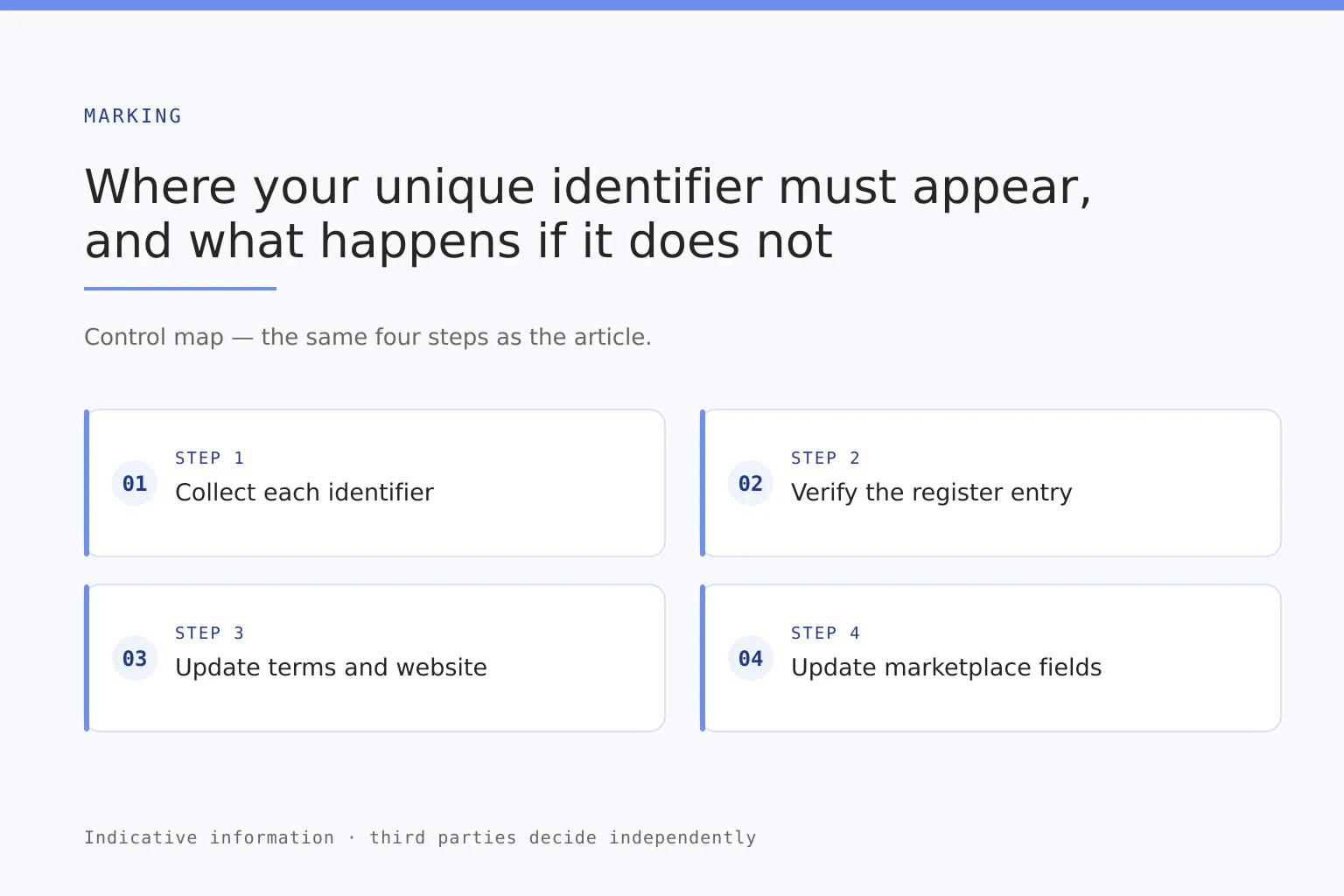Click the STEP 2 label
Screen dimensions: 1344x896
click(826, 458)
